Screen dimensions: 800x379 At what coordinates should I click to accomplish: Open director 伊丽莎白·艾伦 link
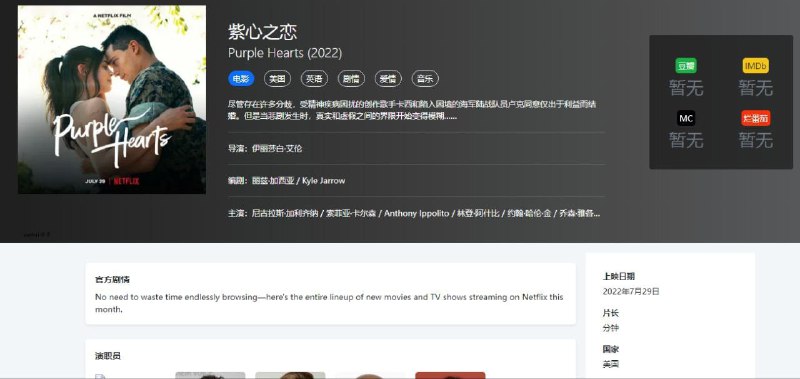(x=277, y=148)
